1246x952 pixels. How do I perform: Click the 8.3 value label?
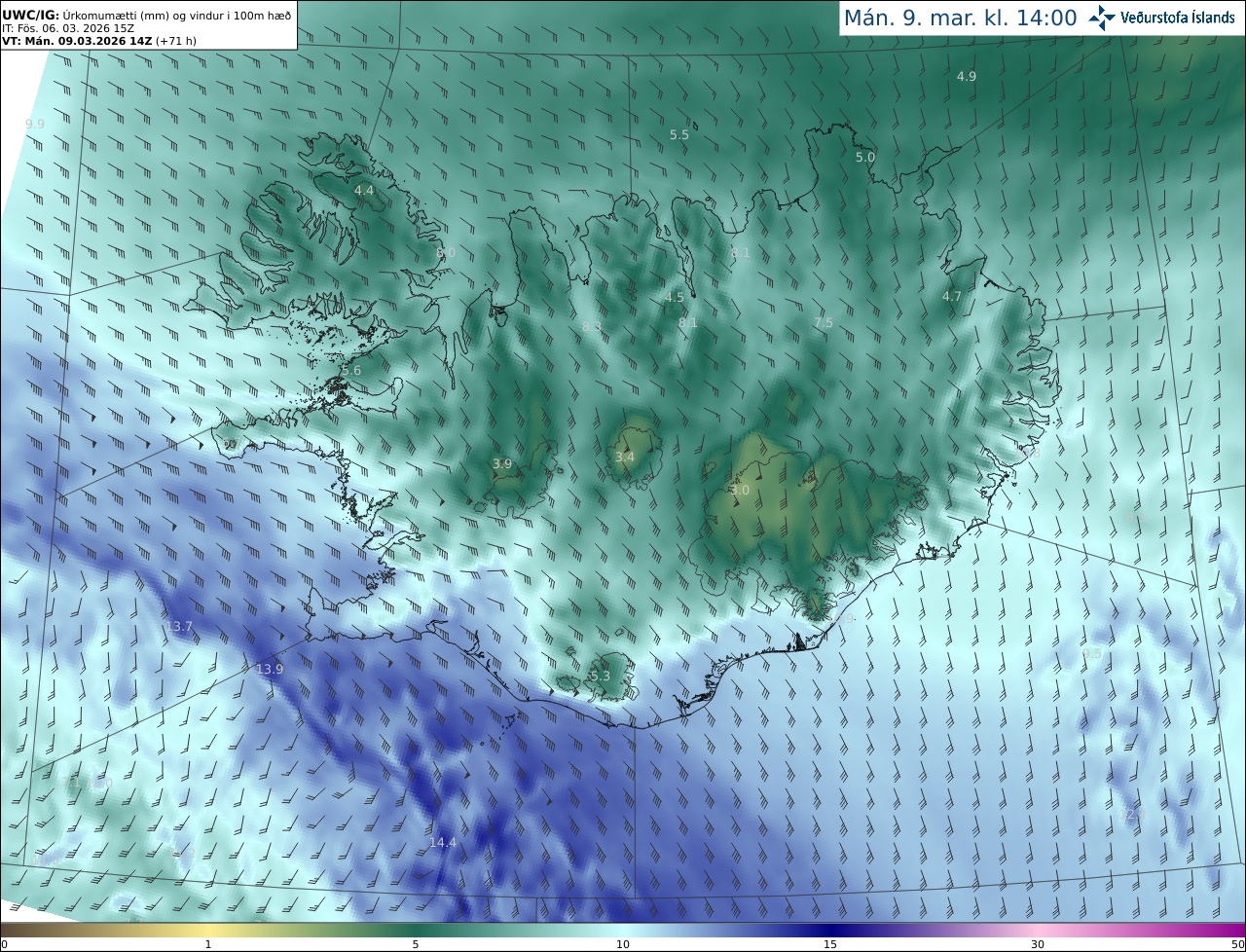pos(592,325)
